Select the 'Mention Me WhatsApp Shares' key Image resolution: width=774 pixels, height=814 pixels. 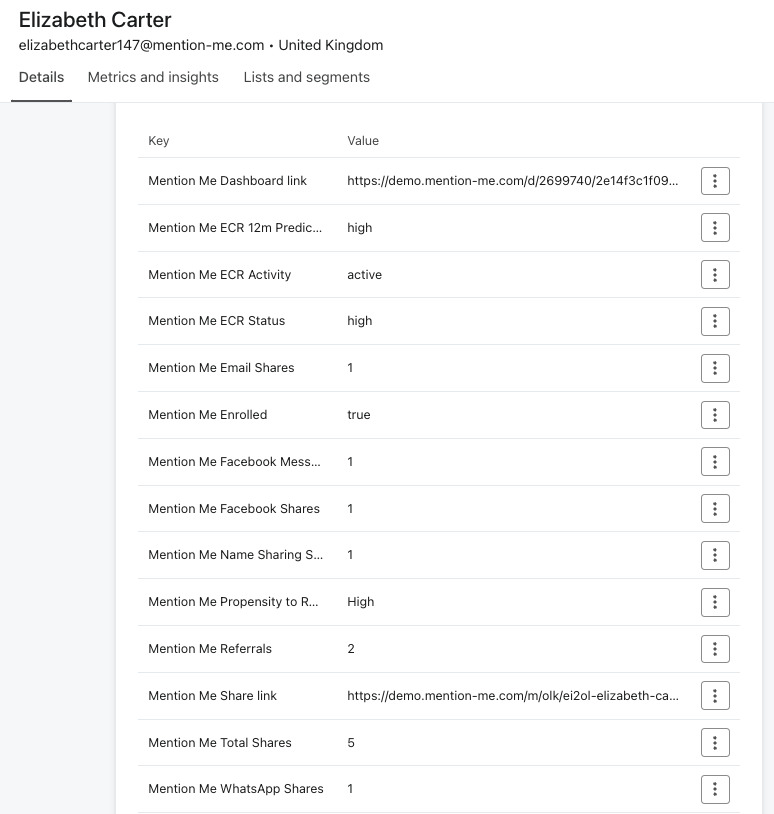(236, 789)
